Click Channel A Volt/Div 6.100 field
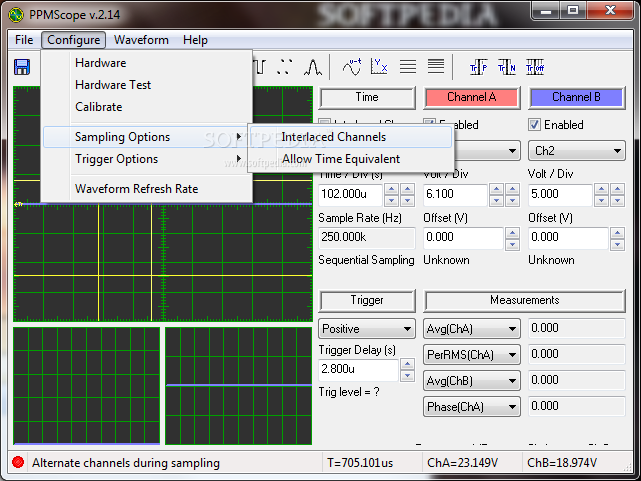The image size is (641, 481). 455,194
